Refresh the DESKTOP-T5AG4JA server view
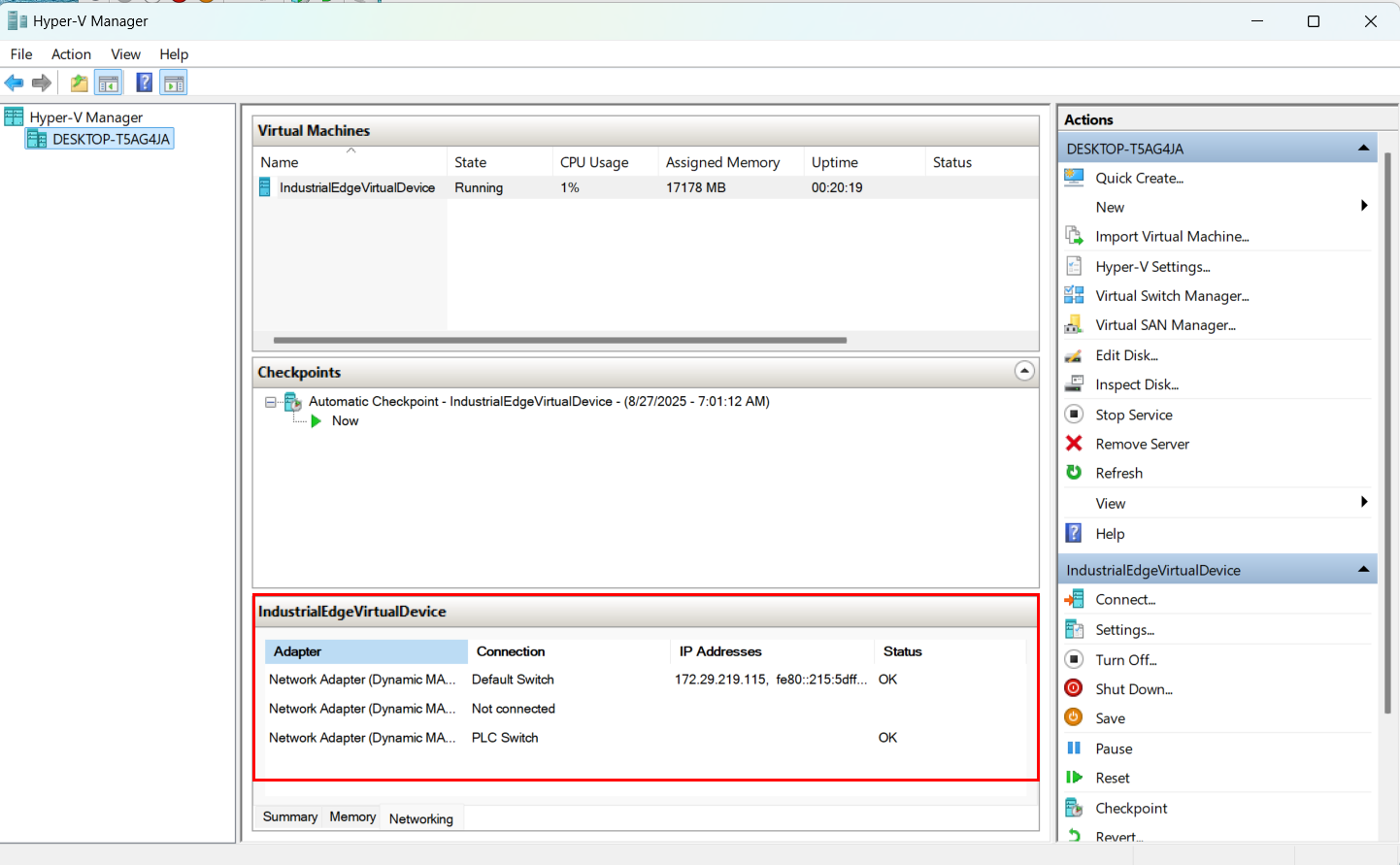Viewport: 1400px width, 865px height. (x=1118, y=473)
